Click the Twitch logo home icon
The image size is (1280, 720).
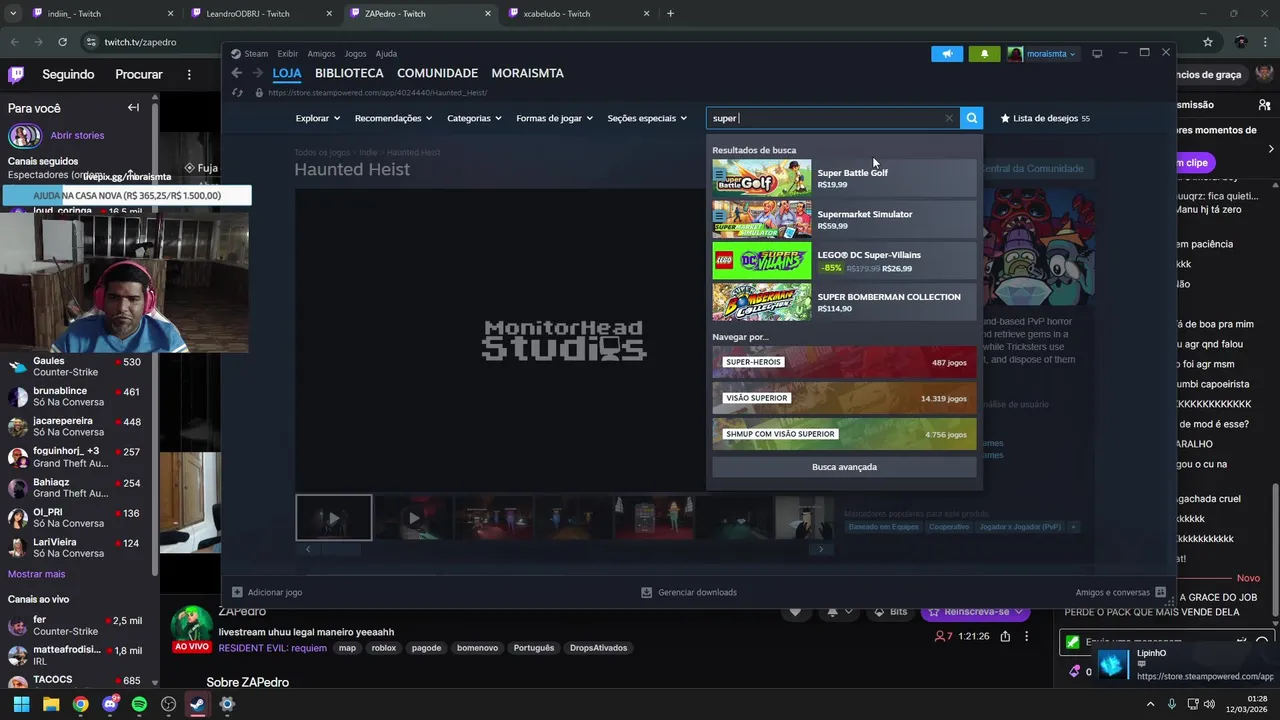coord(16,74)
